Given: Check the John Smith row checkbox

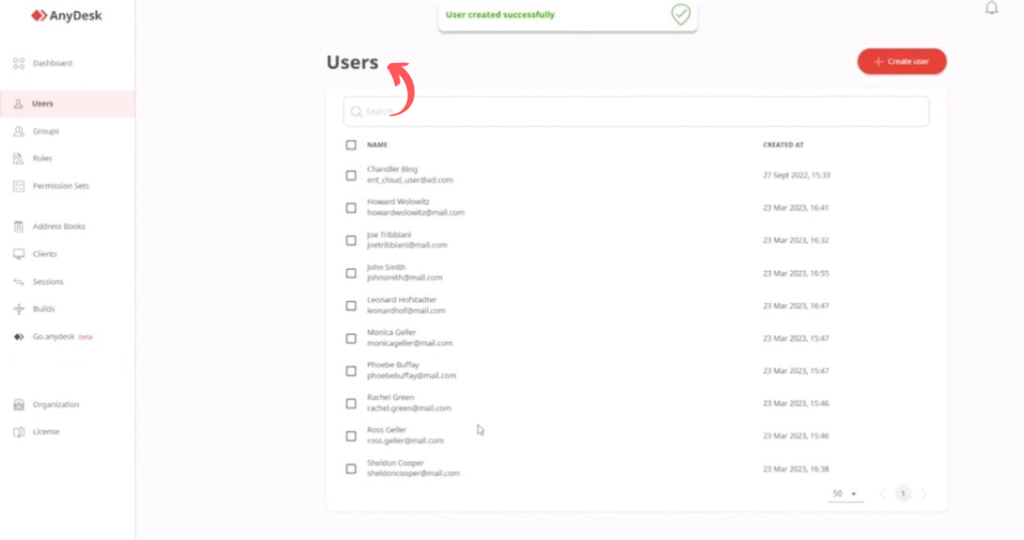Looking at the screenshot, I should (x=351, y=274).
